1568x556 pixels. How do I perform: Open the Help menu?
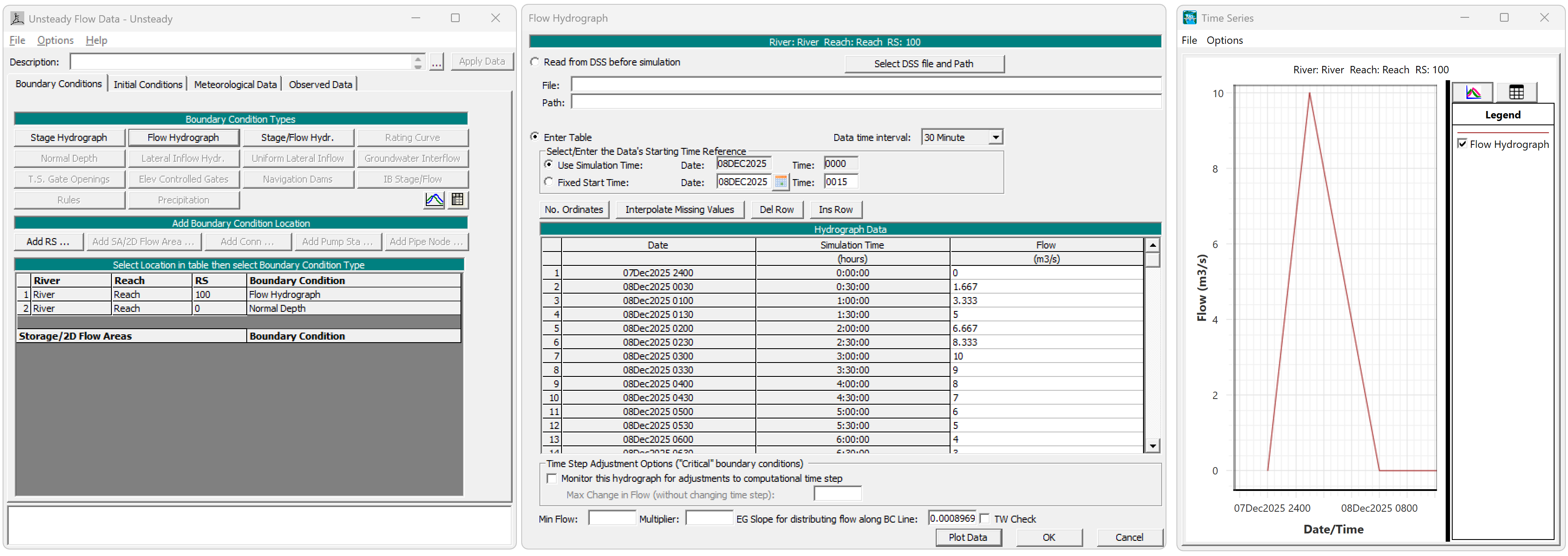tap(96, 40)
